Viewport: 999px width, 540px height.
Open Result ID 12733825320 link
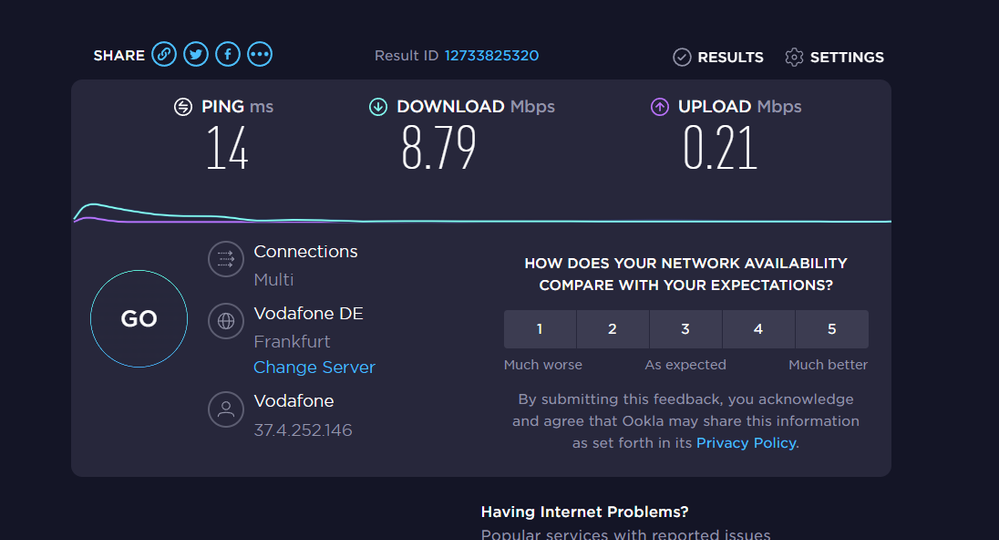point(492,56)
